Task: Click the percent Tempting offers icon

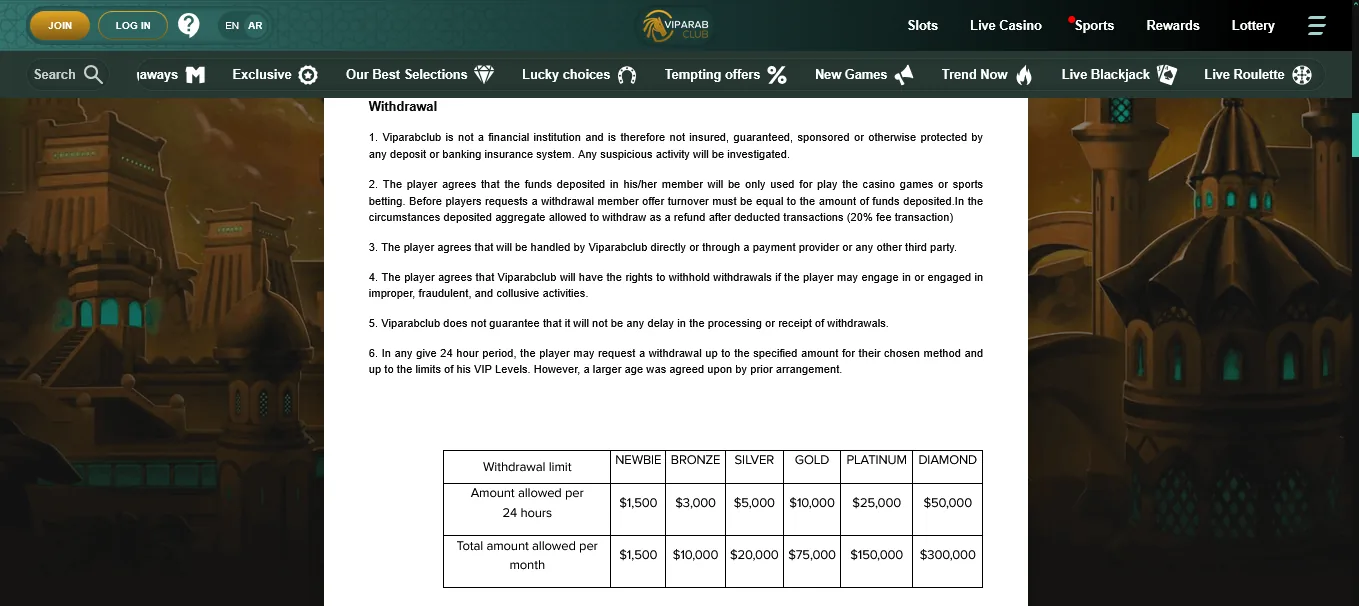Action: 777,75
